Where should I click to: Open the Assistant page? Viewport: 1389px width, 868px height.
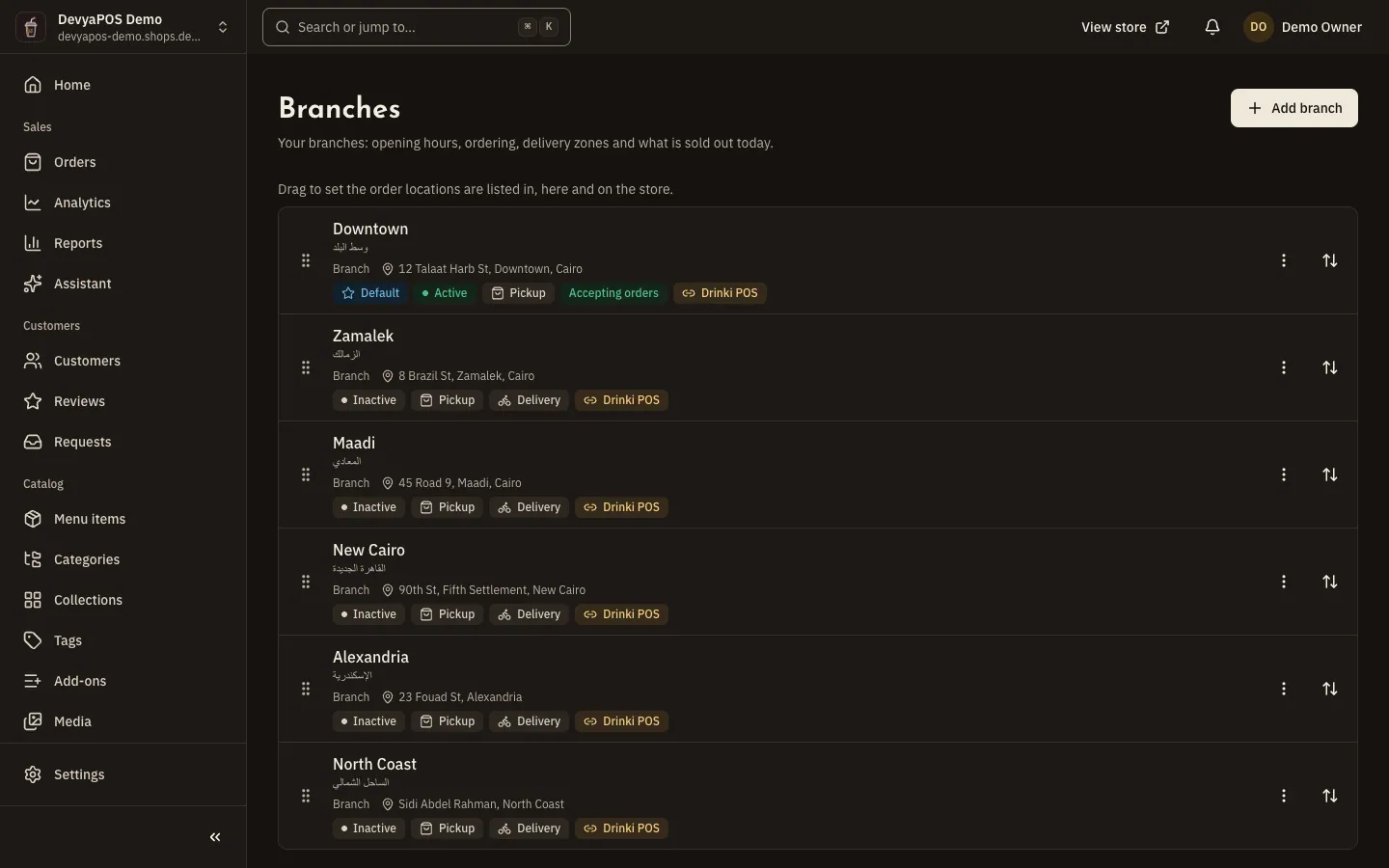[x=123, y=284]
